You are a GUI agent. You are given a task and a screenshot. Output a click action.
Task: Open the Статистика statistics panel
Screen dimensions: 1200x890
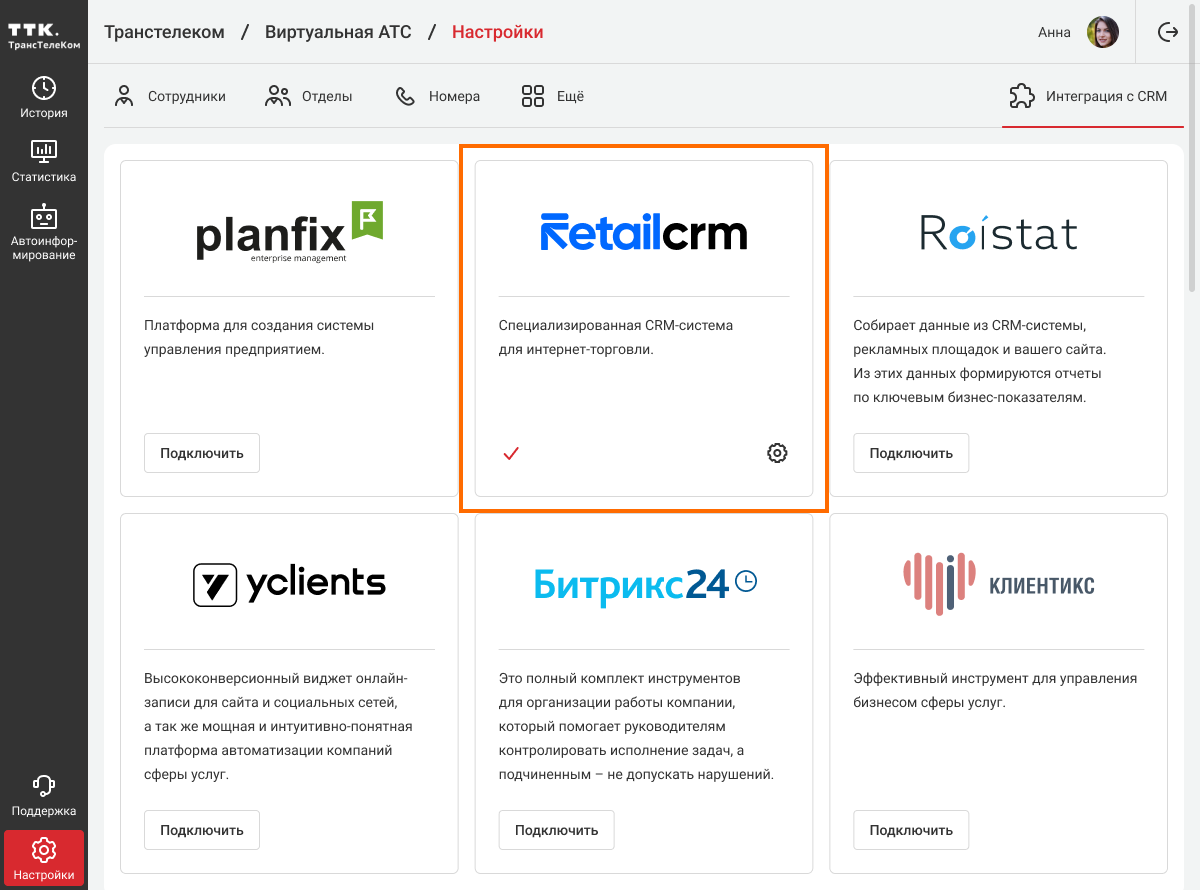tap(44, 161)
